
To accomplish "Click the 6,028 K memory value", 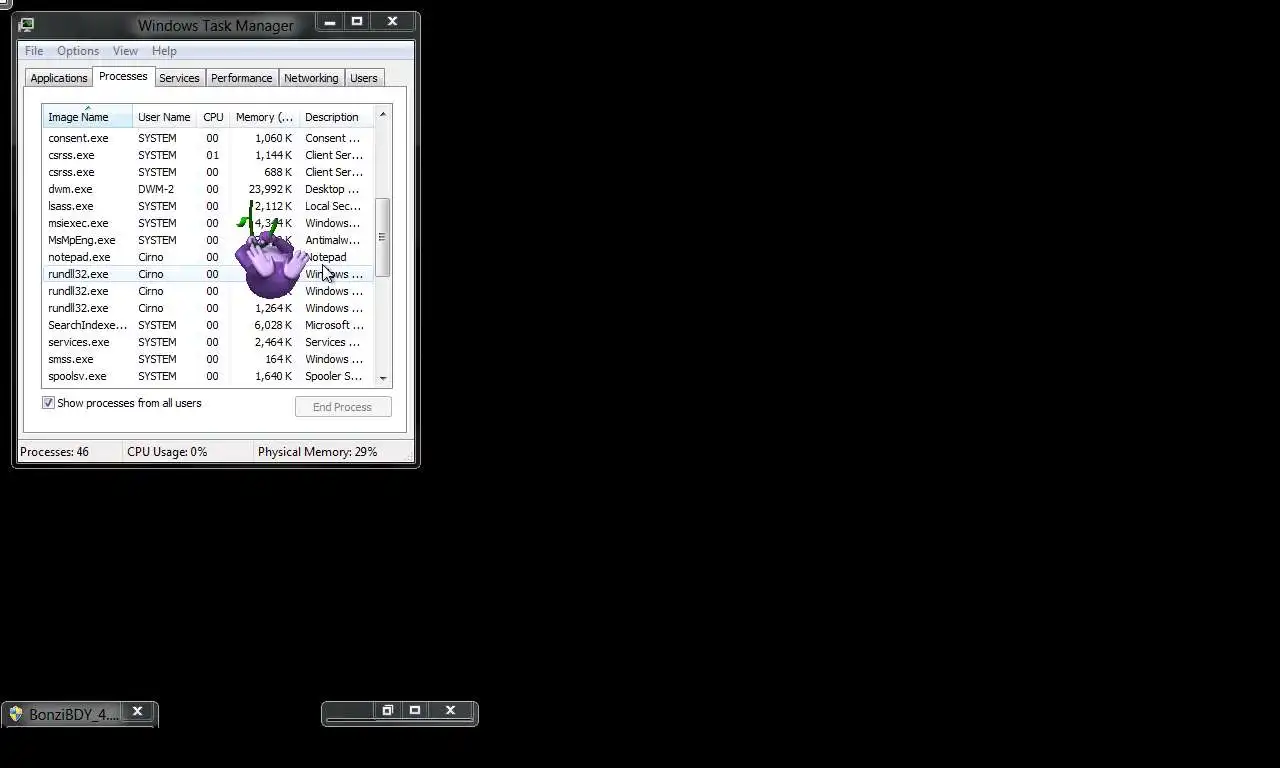I will coord(273,325).
